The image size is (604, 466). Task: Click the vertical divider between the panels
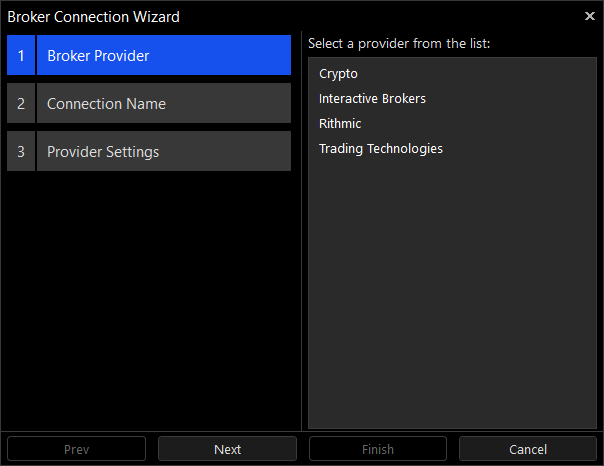[302, 231]
